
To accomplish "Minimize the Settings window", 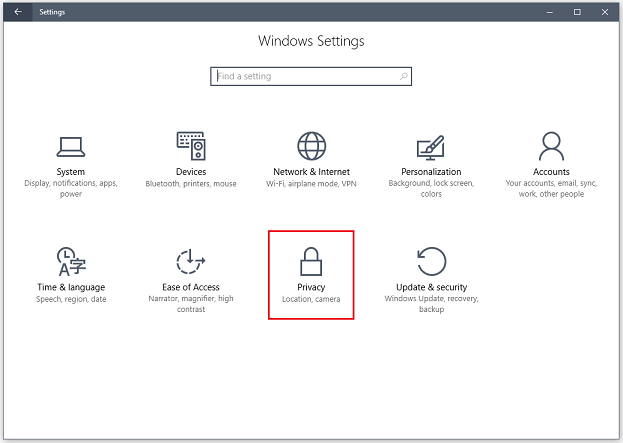I will [552, 12].
